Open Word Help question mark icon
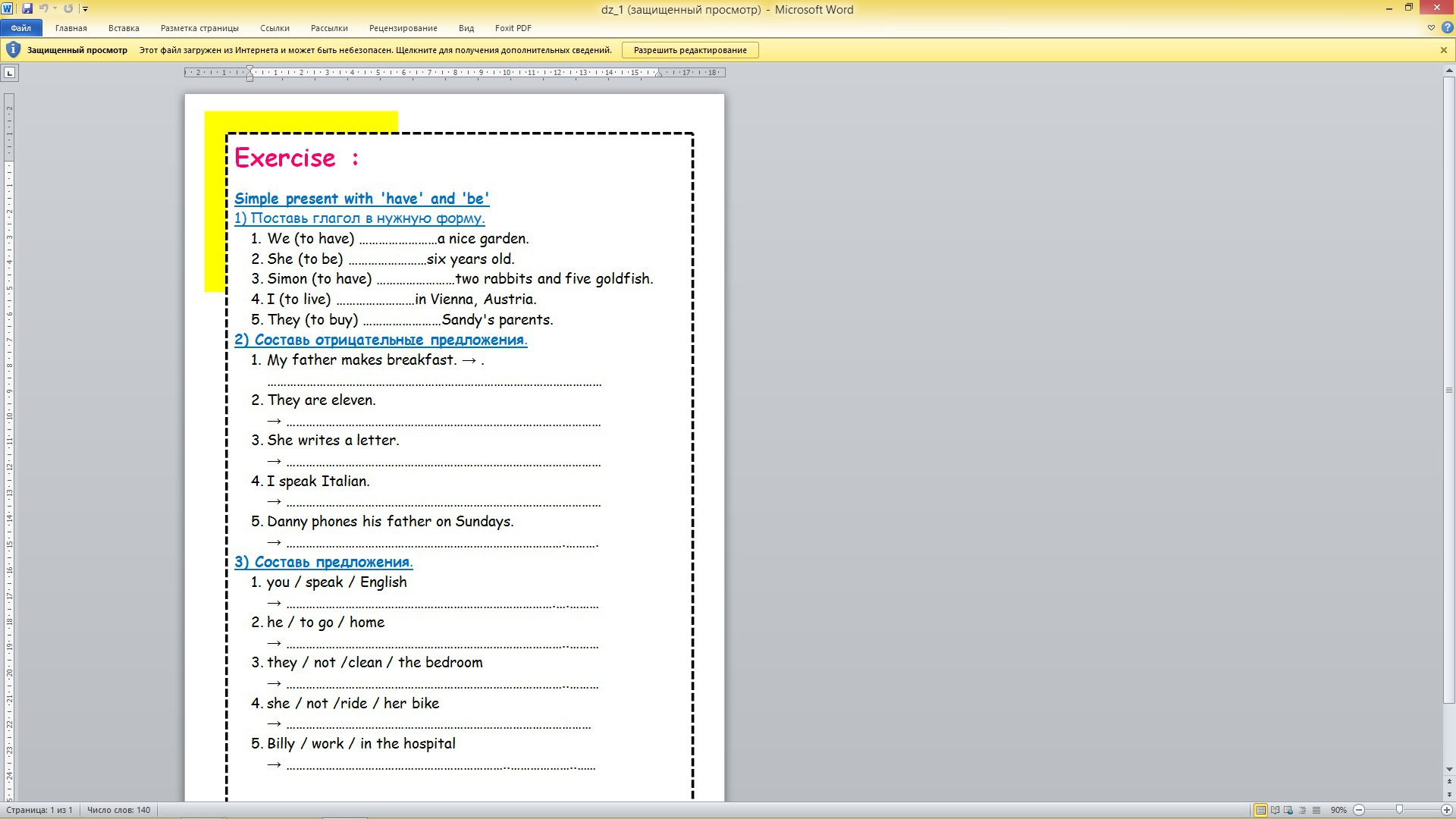This screenshot has width=1456, height=819. pyautogui.click(x=1447, y=28)
